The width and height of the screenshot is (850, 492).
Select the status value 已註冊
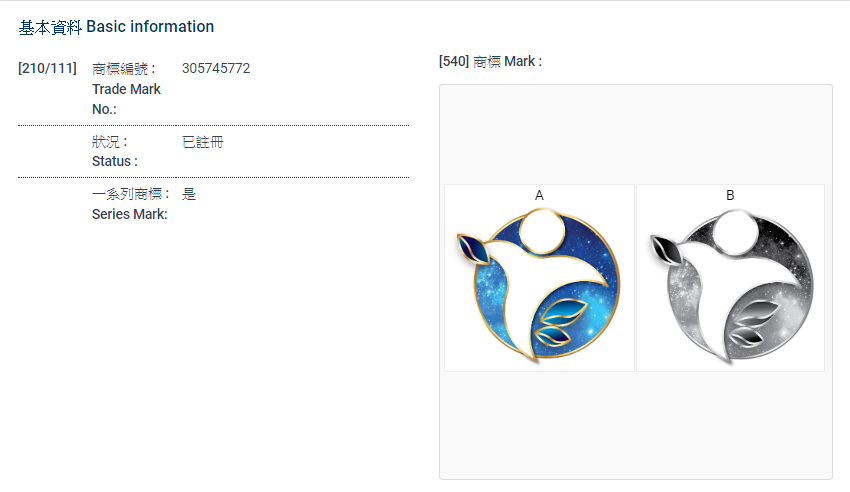coord(203,143)
